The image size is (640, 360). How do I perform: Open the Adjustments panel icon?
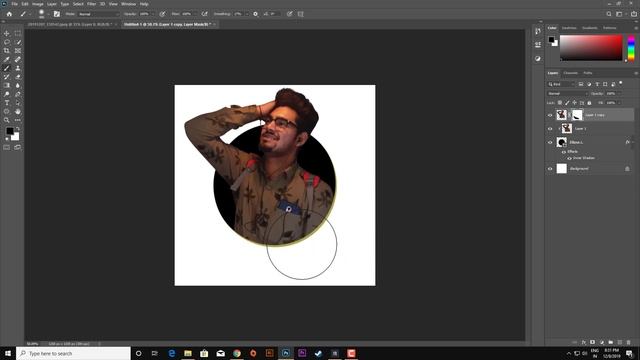click(x=538, y=58)
